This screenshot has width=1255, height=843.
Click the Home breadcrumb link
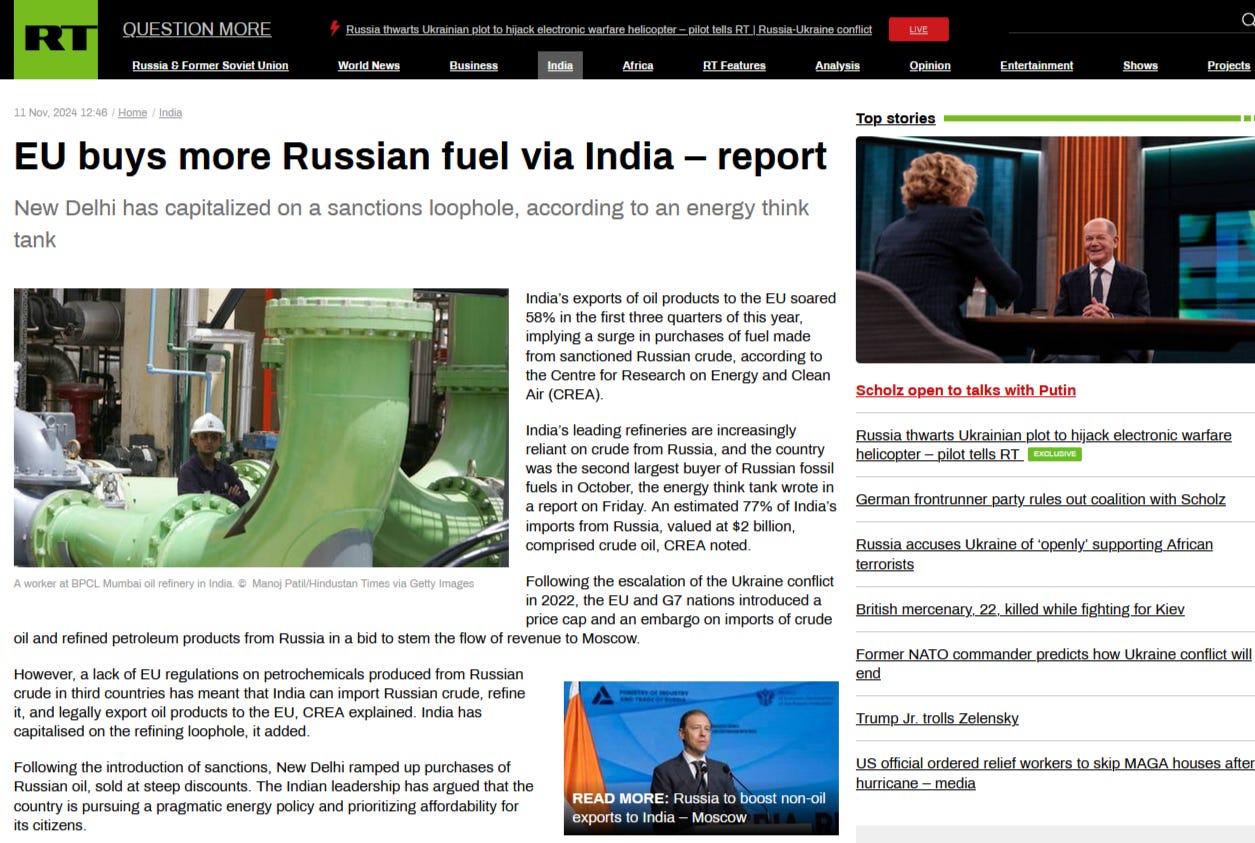[132, 113]
